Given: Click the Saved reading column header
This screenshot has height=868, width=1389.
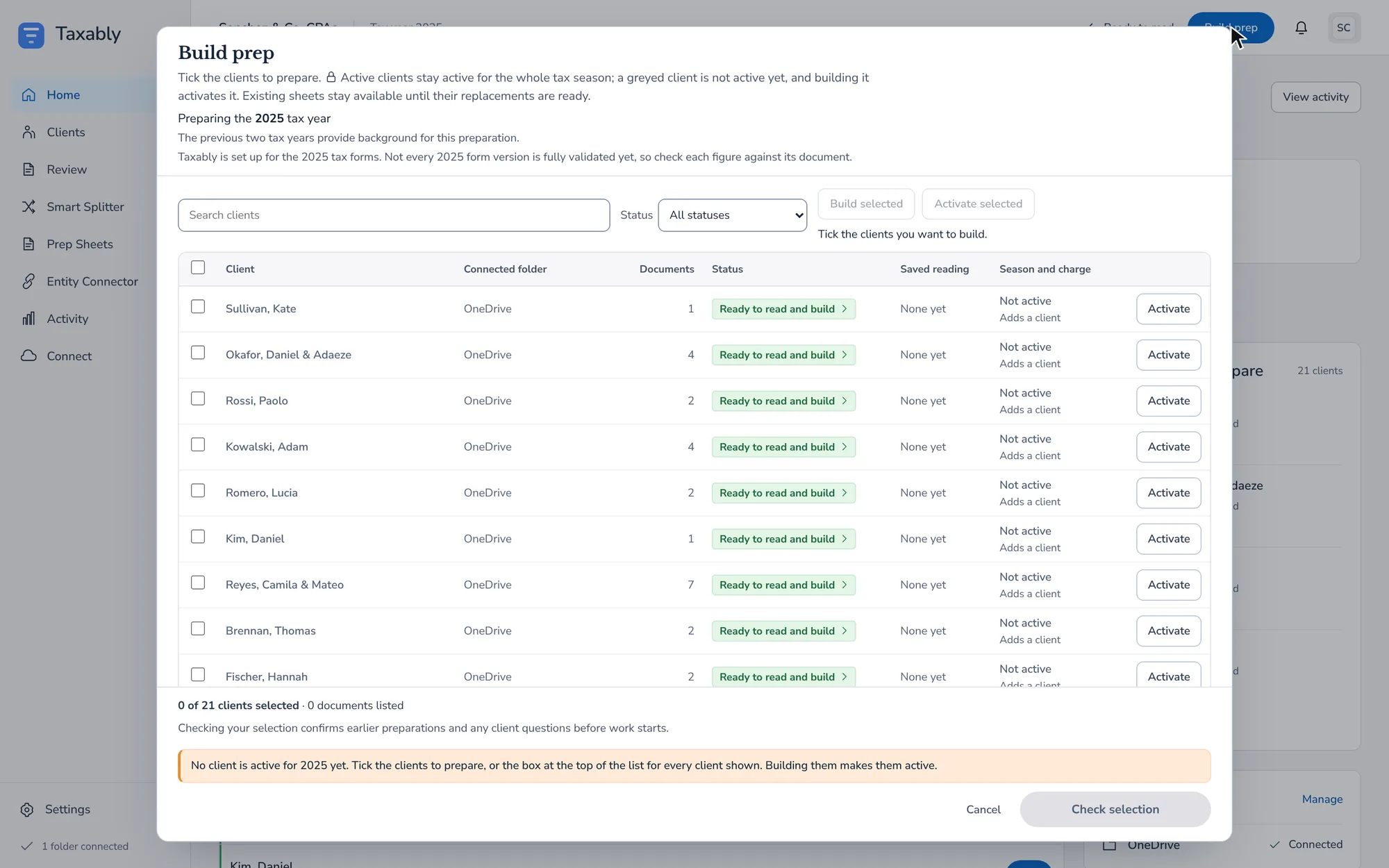Looking at the screenshot, I should (935, 269).
